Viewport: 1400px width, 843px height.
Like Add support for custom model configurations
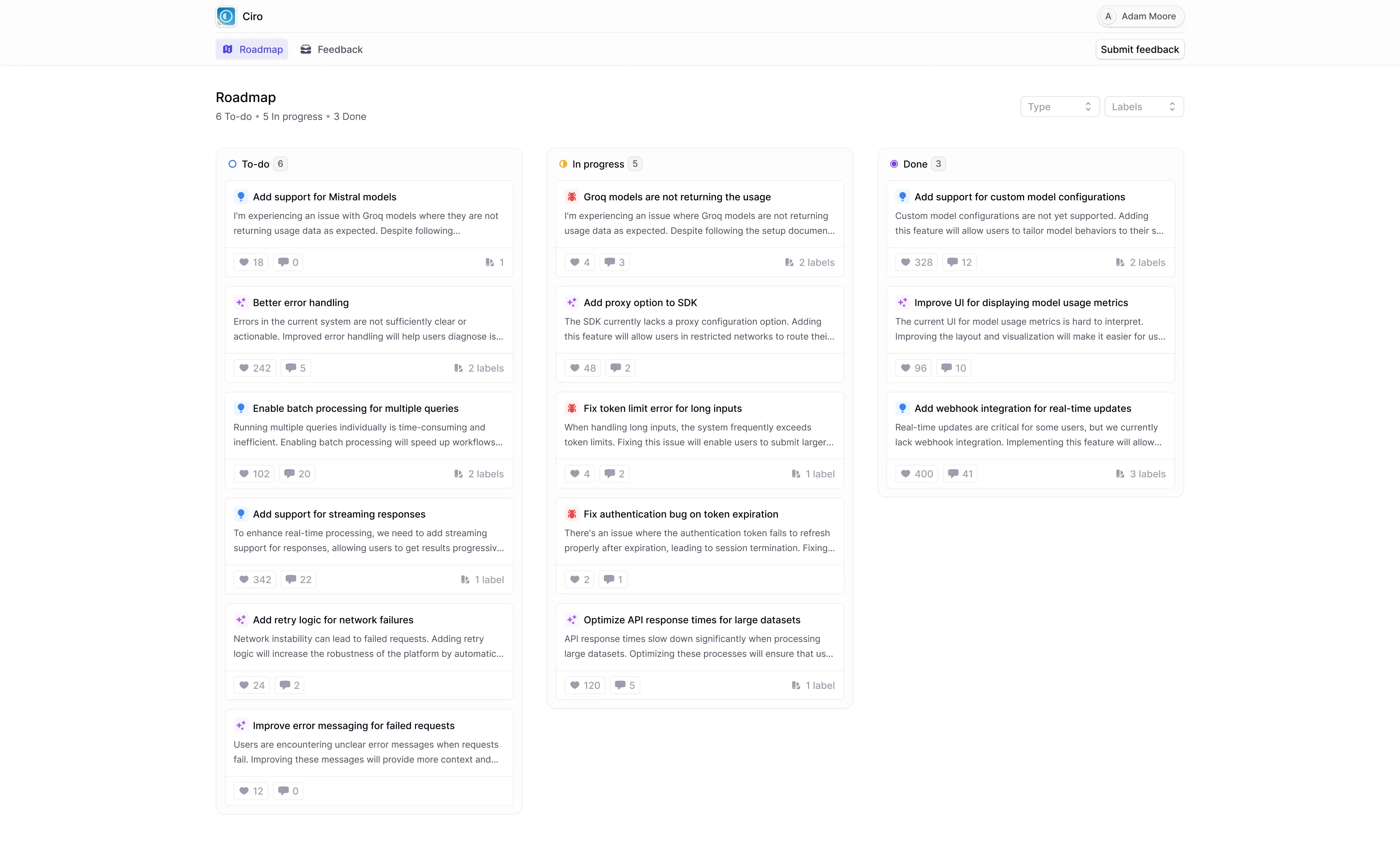tap(916, 263)
